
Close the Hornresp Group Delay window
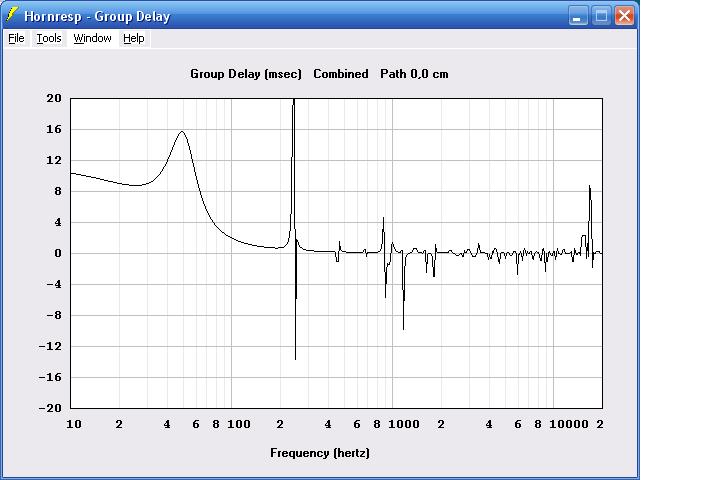pyautogui.click(x=625, y=16)
